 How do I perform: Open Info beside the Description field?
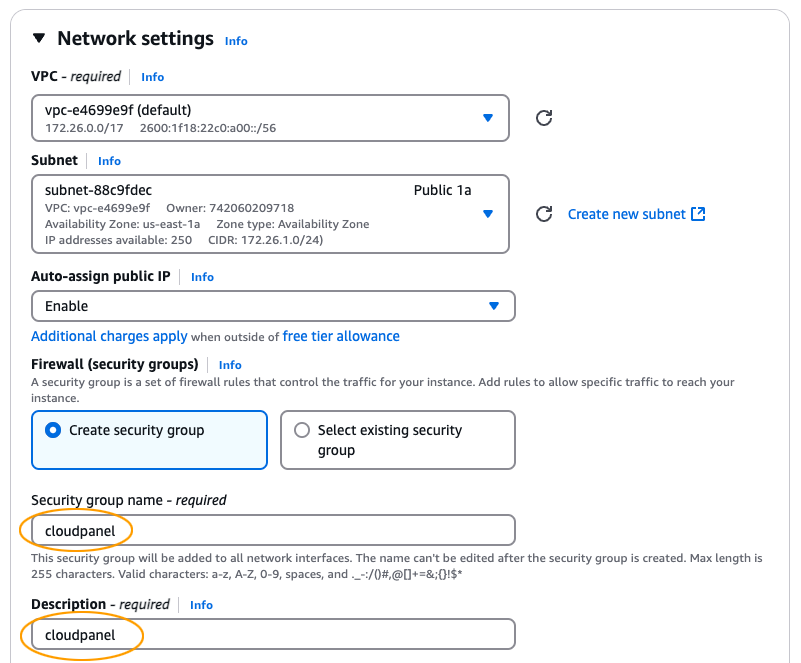pos(201,605)
